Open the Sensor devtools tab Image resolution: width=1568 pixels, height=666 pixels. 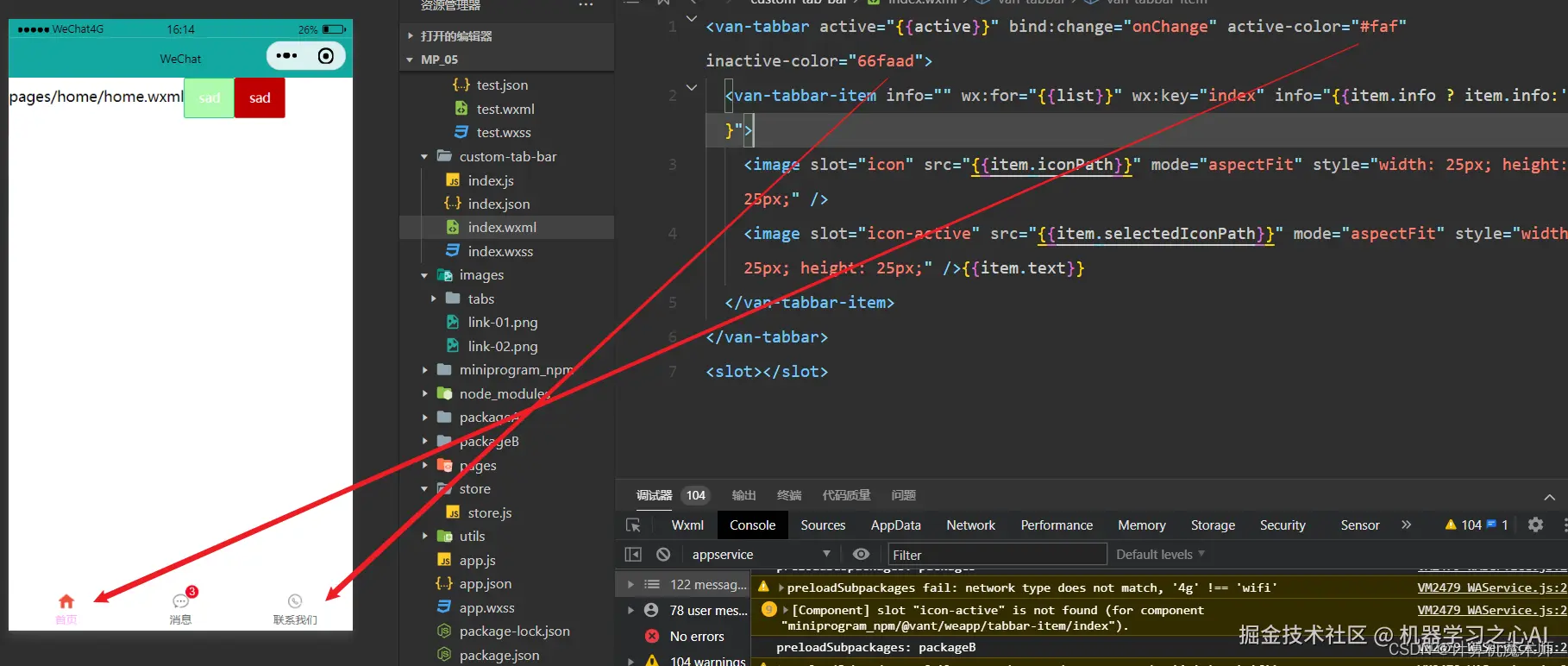tap(1359, 525)
